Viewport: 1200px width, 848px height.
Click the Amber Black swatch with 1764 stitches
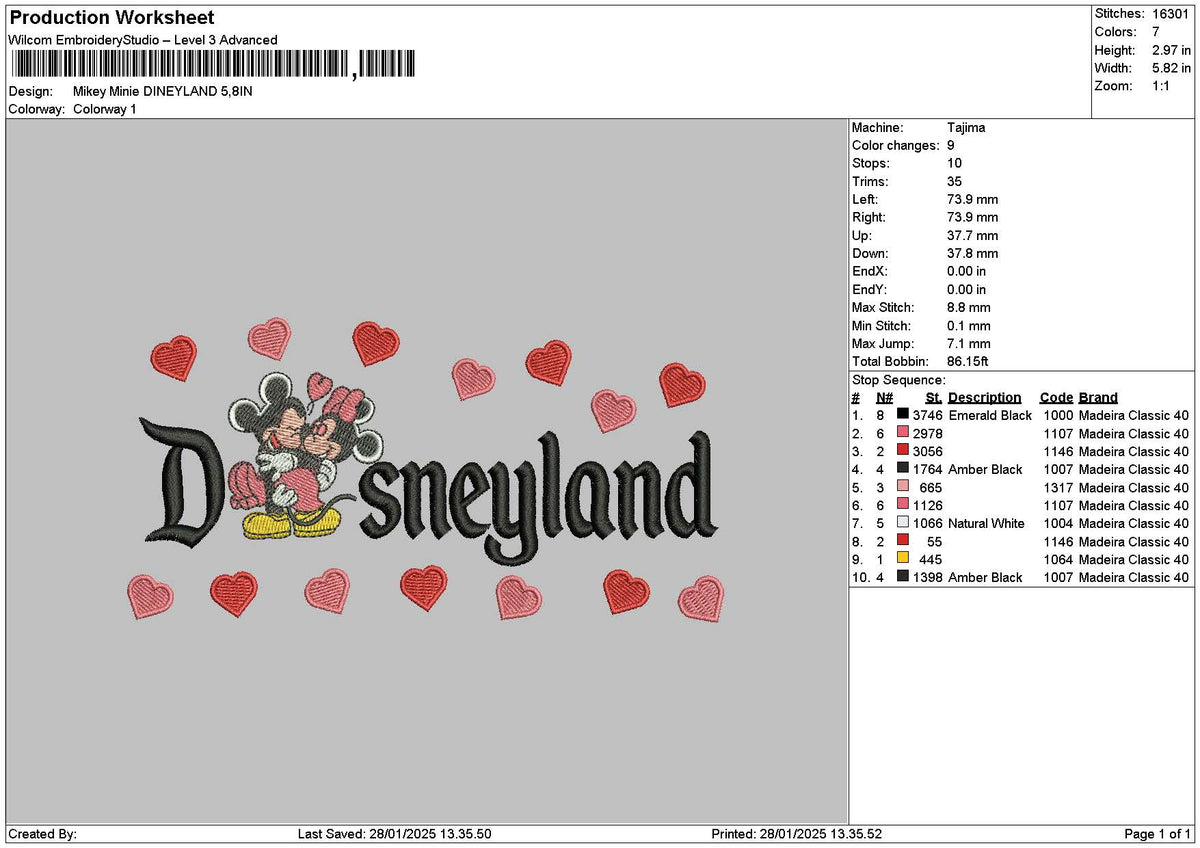click(903, 468)
